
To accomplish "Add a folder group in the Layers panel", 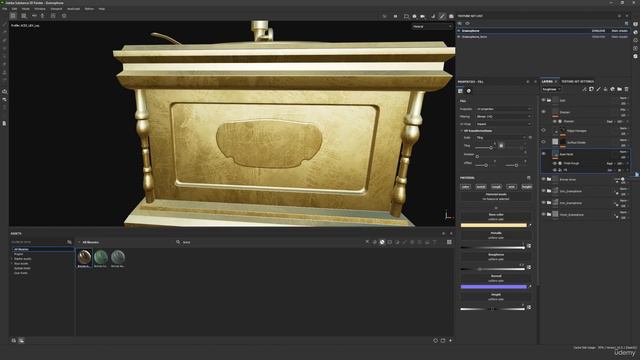I will (619, 89).
